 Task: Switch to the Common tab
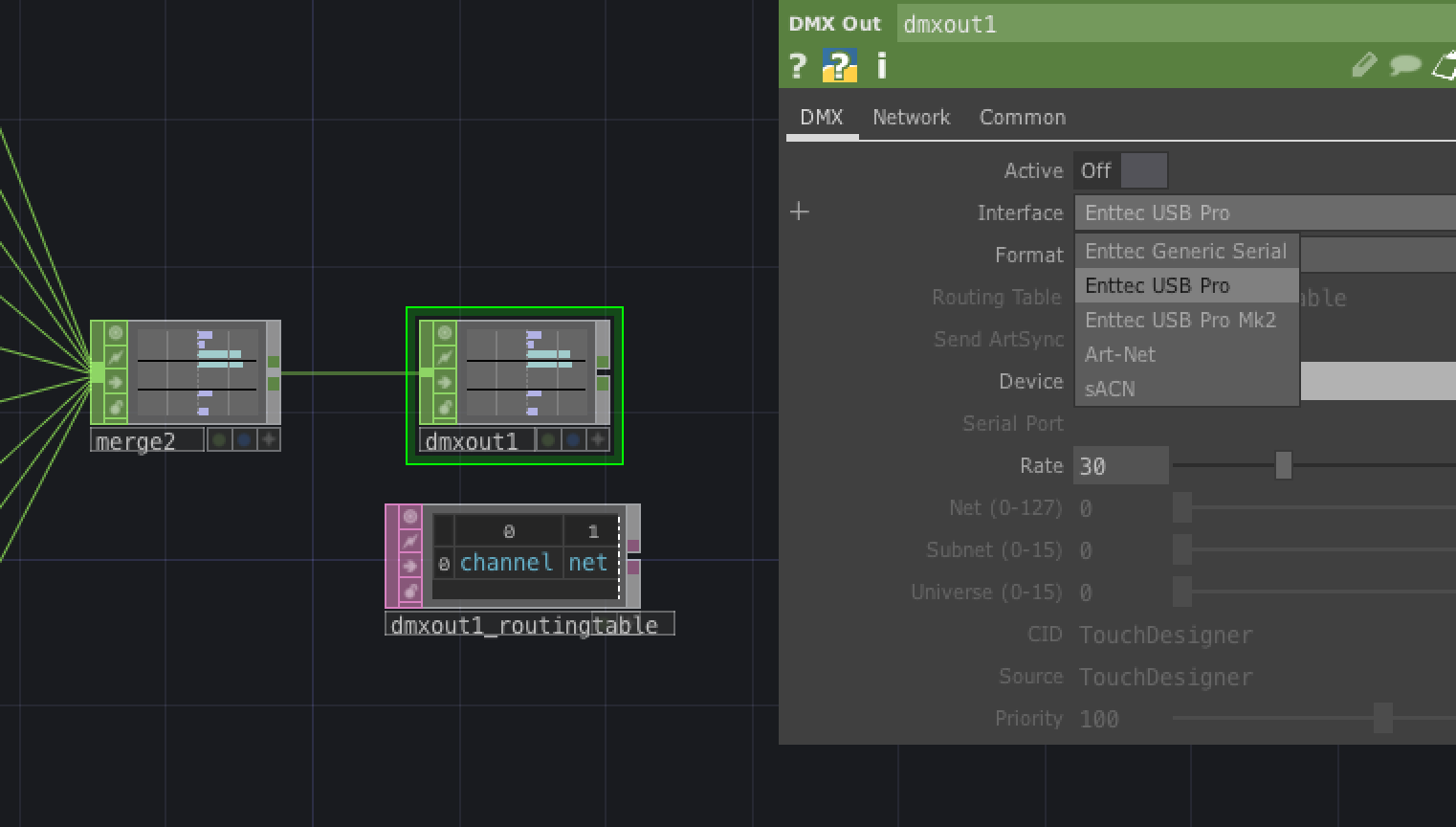(1022, 116)
